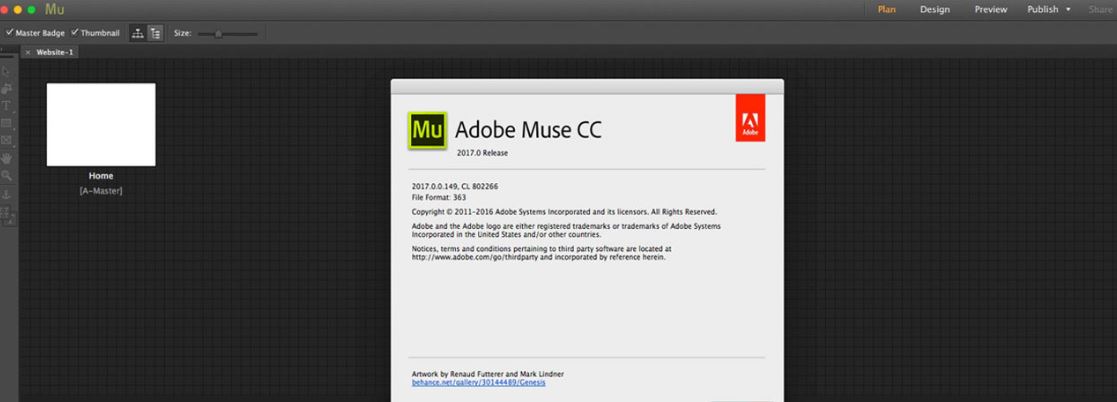Click the Mu app logo in title bar
The width and height of the screenshot is (1117, 402).
click(54, 9)
